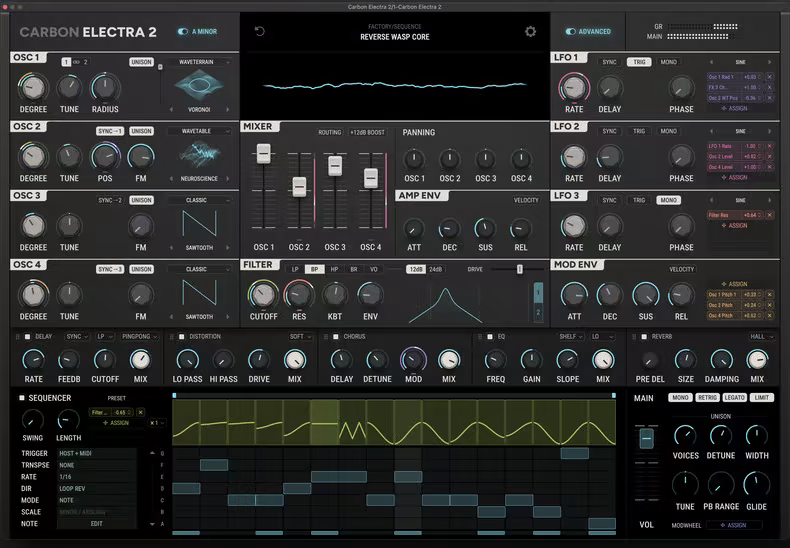This screenshot has height=548, width=790.
Task: Click the sequencer note range up arrow
Action: [152, 453]
